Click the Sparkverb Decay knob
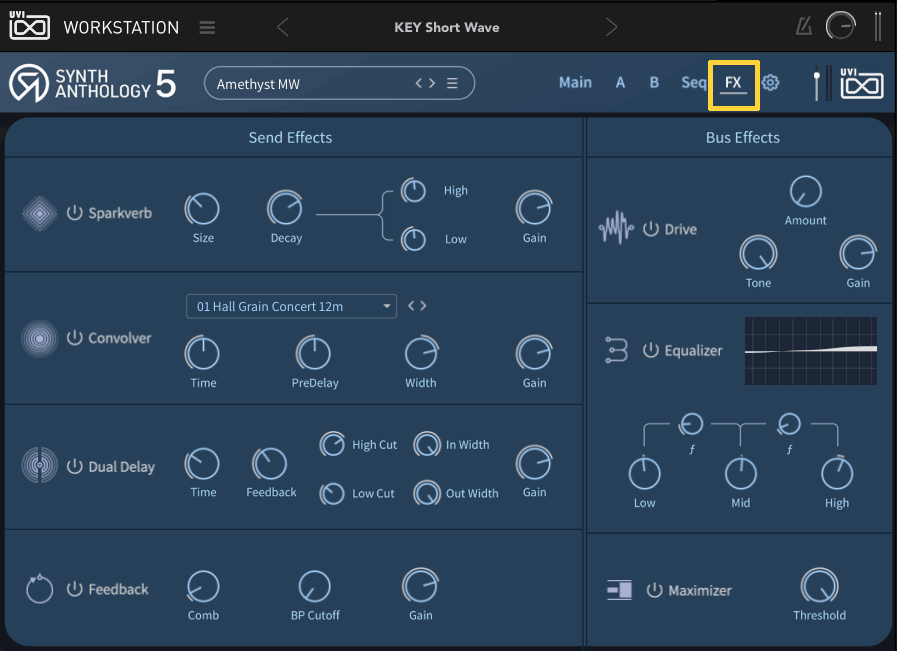The height and width of the screenshot is (651, 897). (x=285, y=209)
